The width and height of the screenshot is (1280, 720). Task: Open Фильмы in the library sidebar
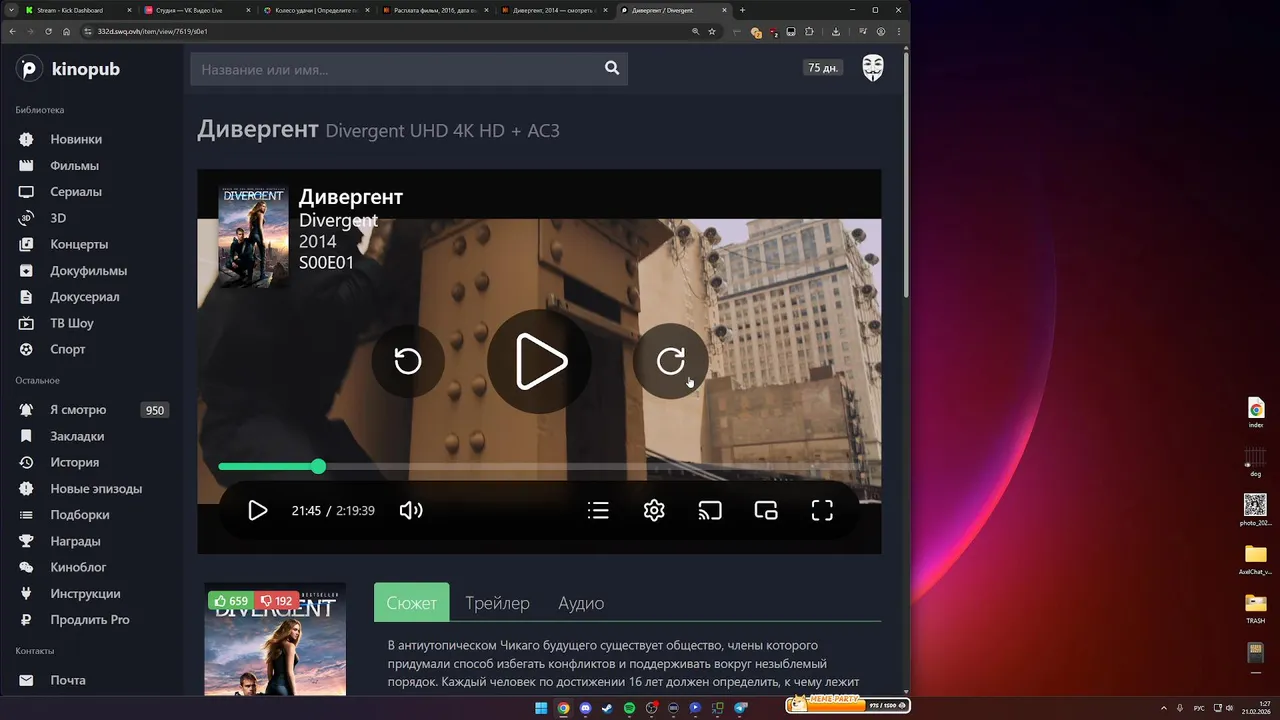tap(74, 165)
